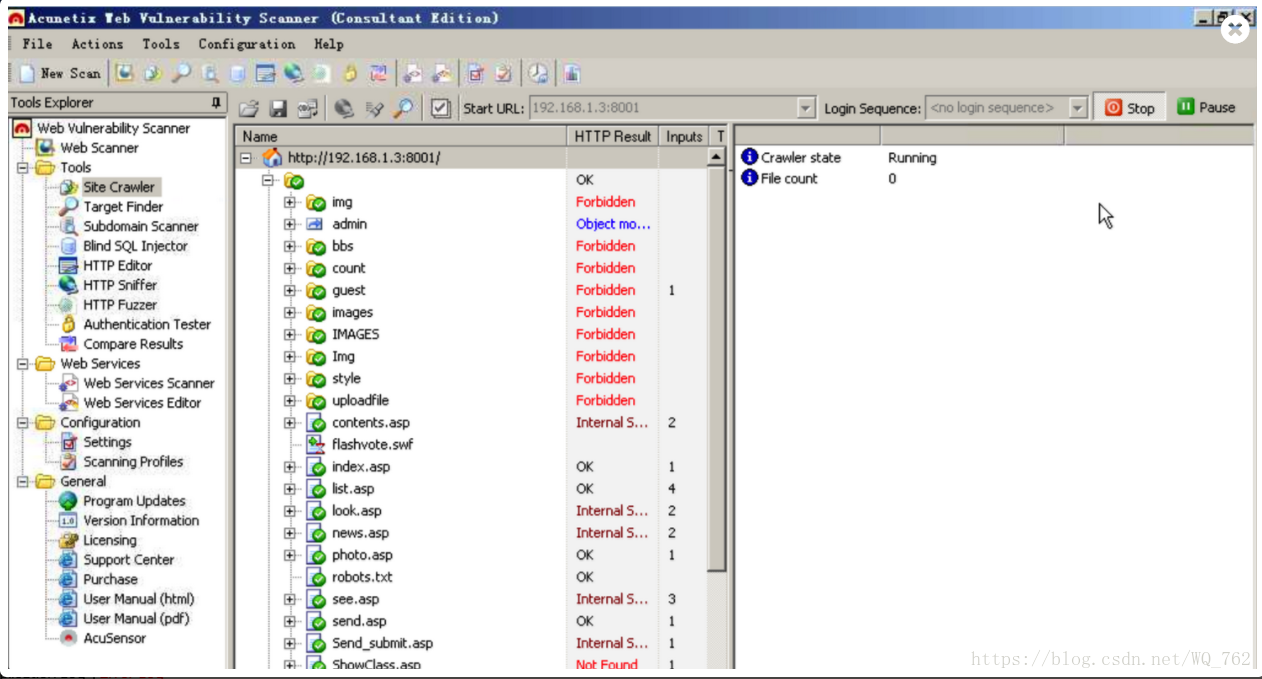Click the Scheduler clock toolbar icon
The height and width of the screenshot is (679, 1262).
point(538,73)
